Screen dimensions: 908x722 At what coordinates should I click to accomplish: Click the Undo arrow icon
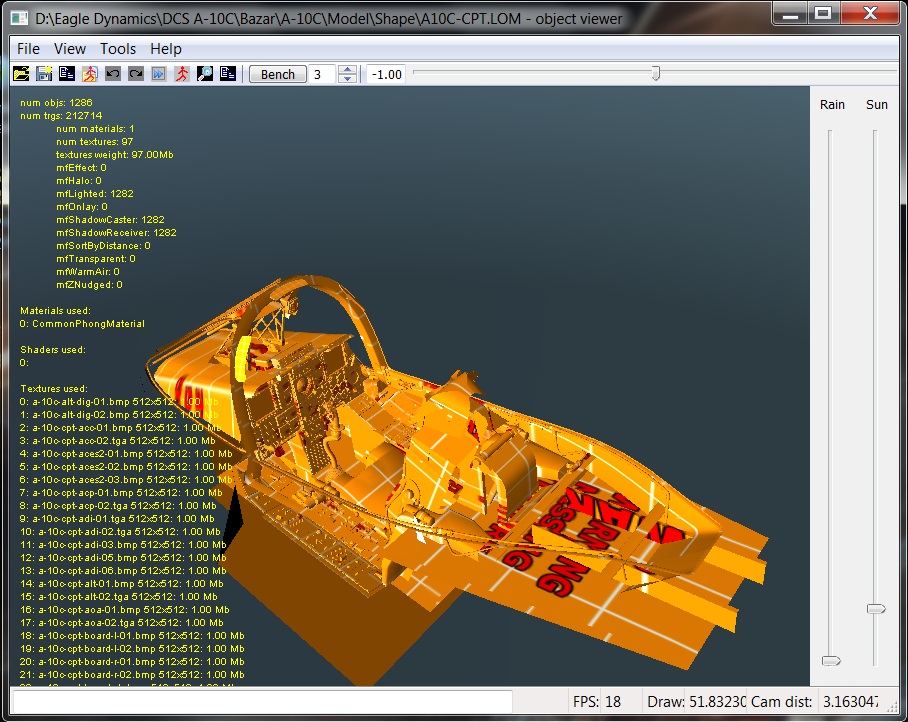click(x=113, y=74)
